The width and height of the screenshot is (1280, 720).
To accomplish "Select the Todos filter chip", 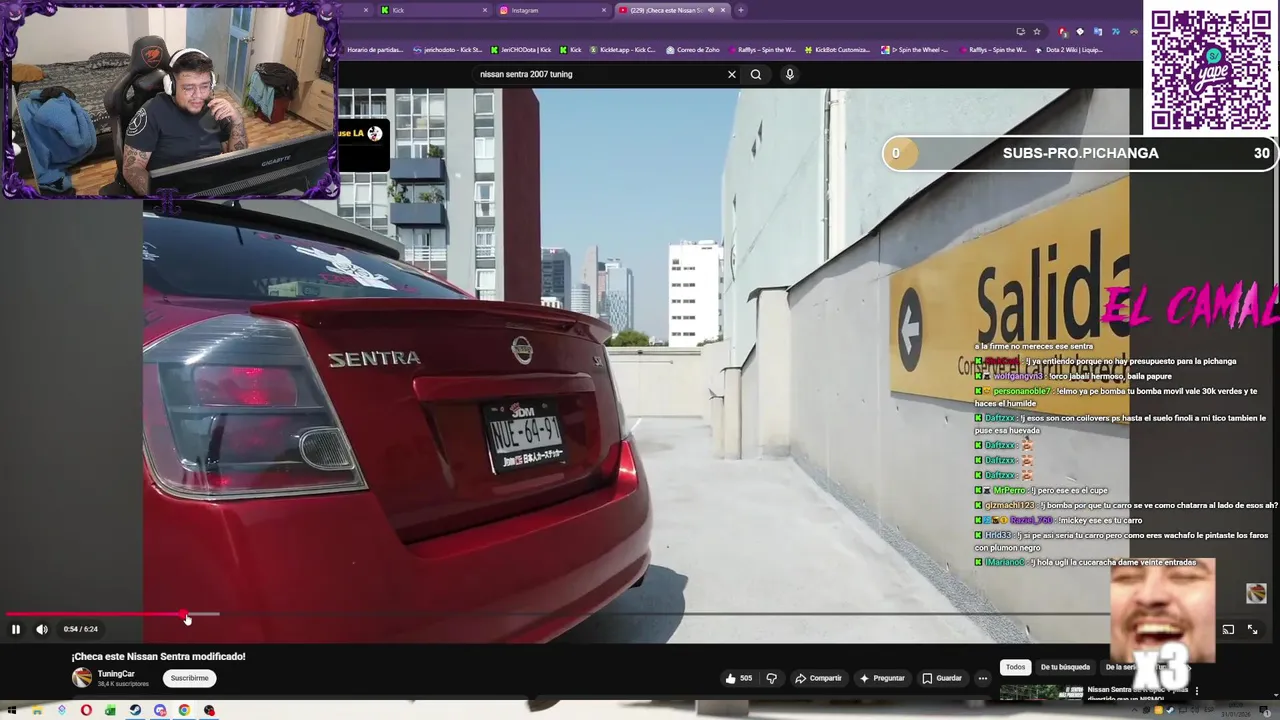I will [1015, 667].
